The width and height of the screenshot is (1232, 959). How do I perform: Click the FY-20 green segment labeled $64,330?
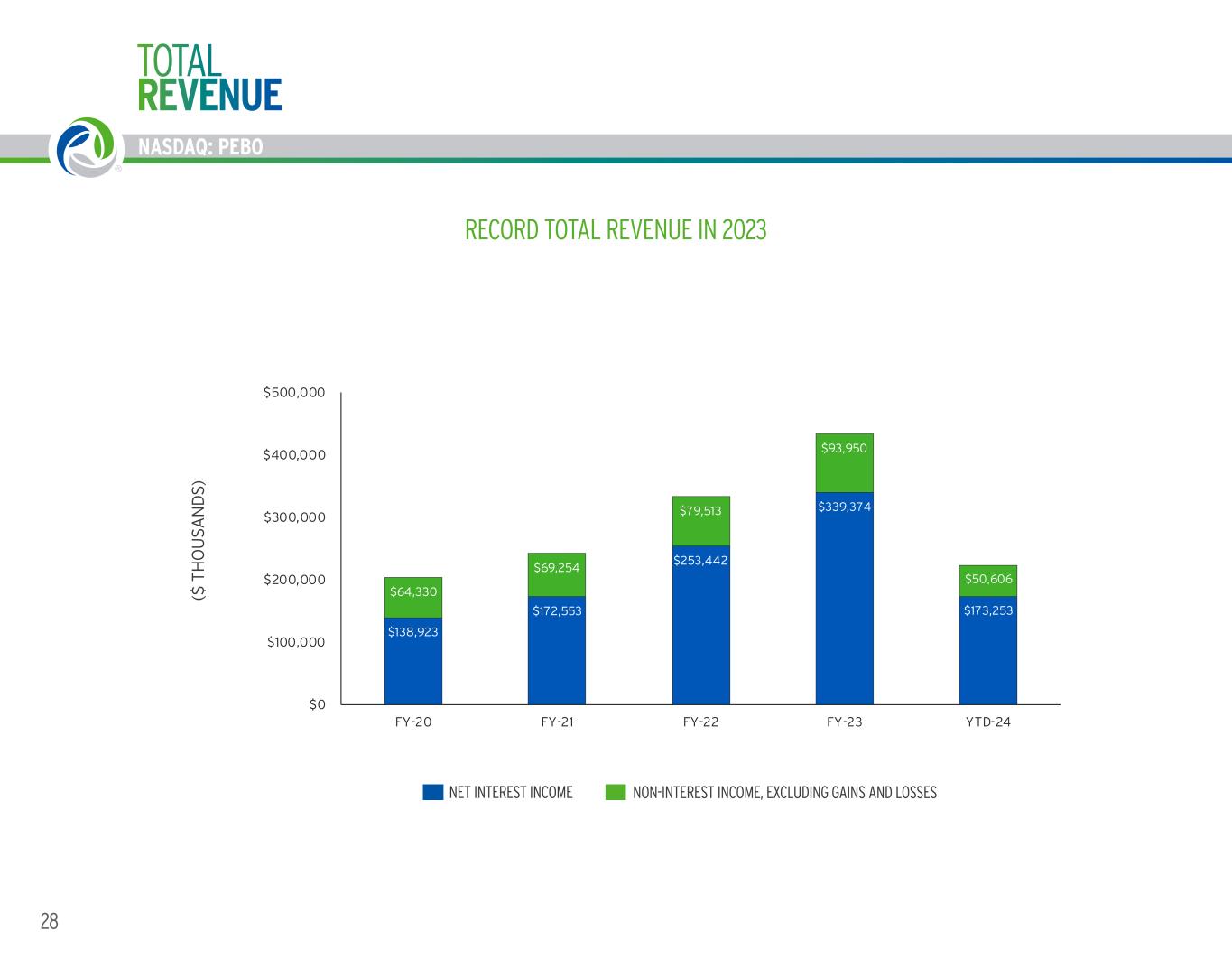tap(412, 598)
